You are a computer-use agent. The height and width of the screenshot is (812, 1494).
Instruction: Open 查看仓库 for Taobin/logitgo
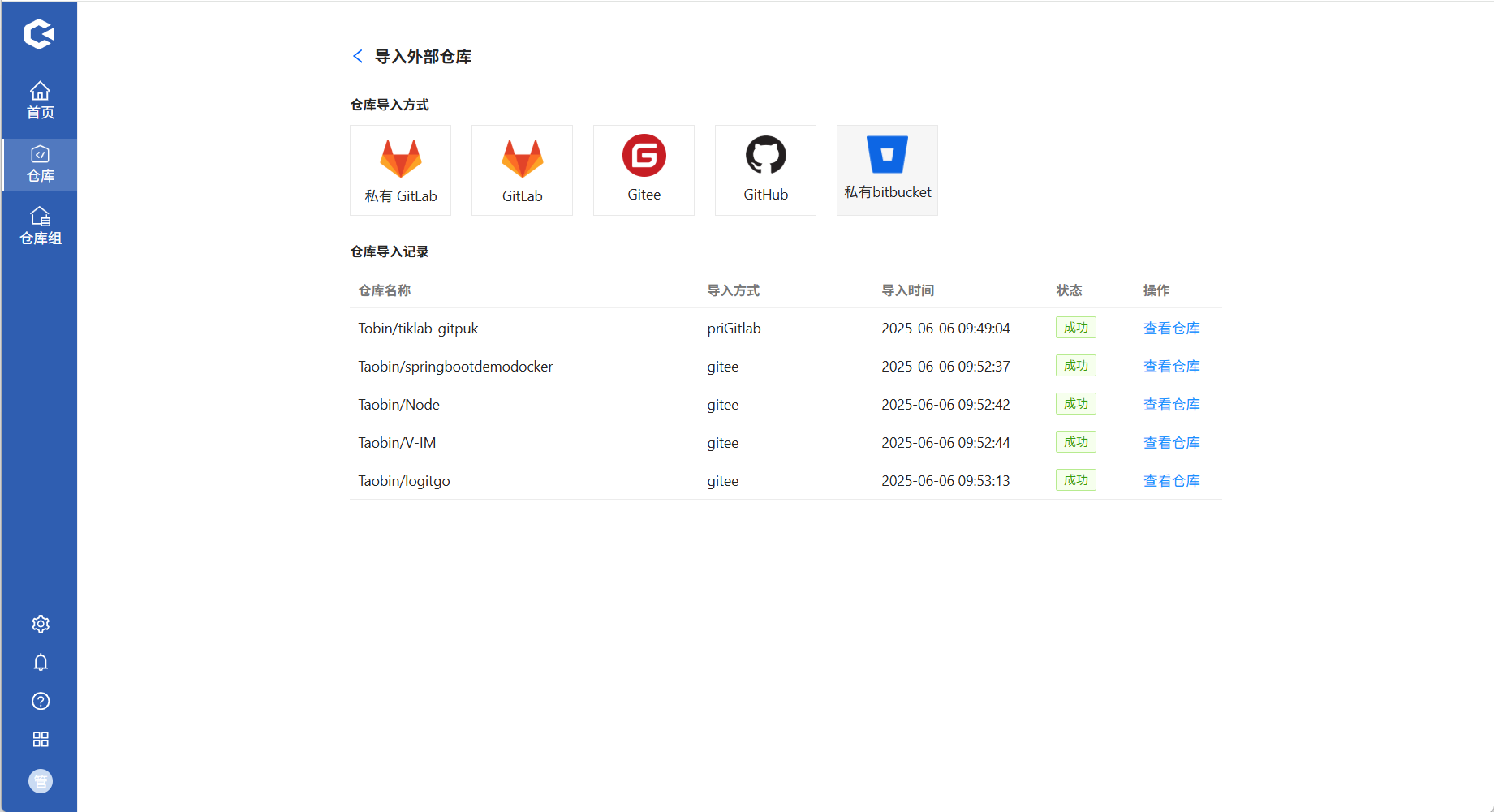pos(1171,480)
